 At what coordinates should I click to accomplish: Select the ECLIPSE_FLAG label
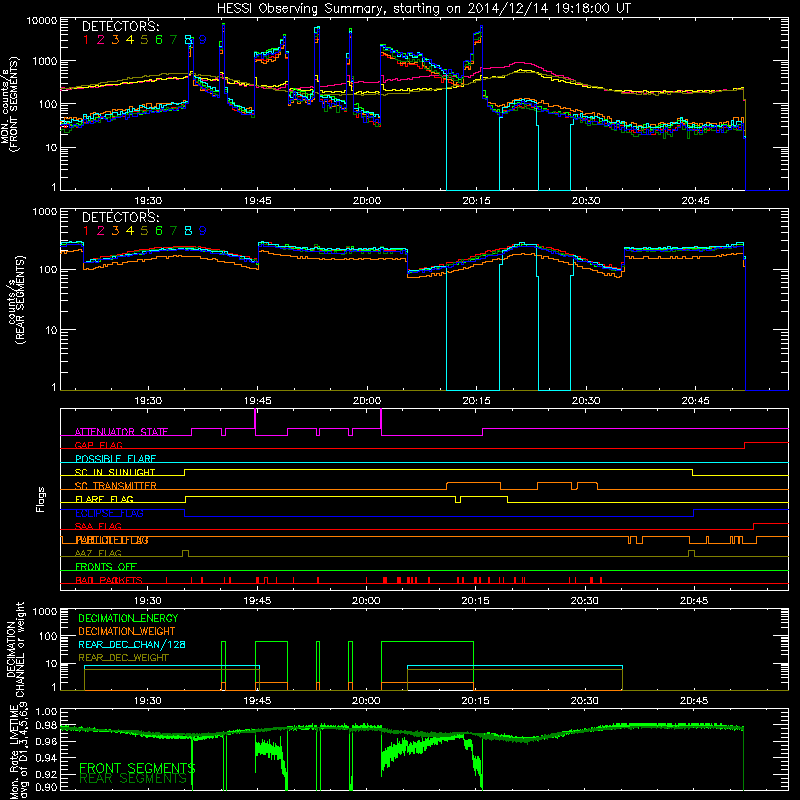point(109,513)
